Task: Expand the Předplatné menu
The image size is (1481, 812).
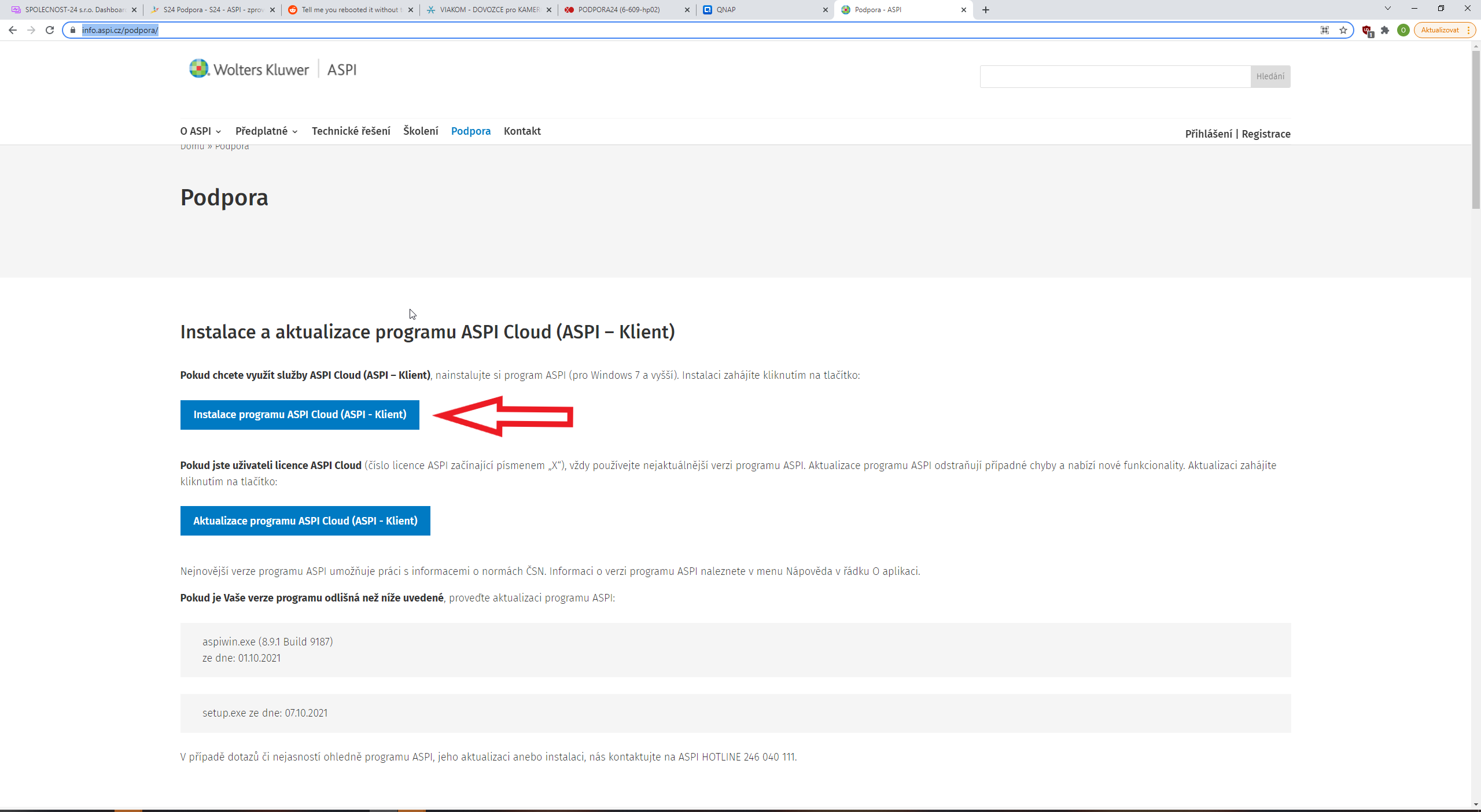Action: tap(267, 131)
